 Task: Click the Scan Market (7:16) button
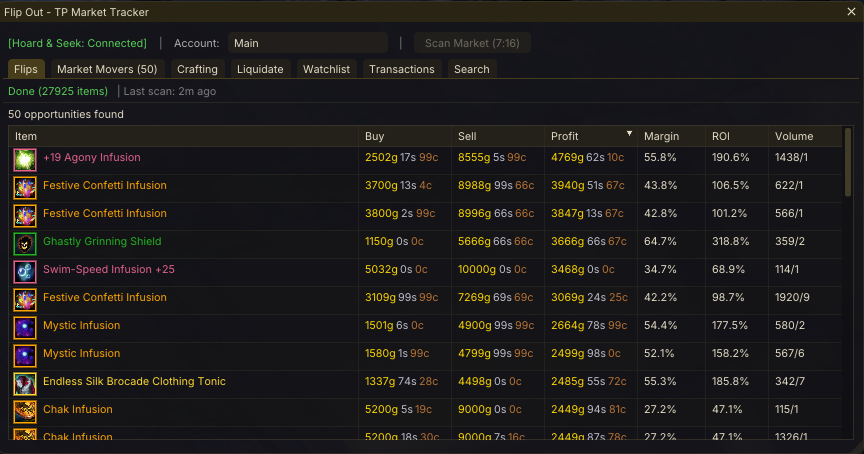(x=472, y=43)
